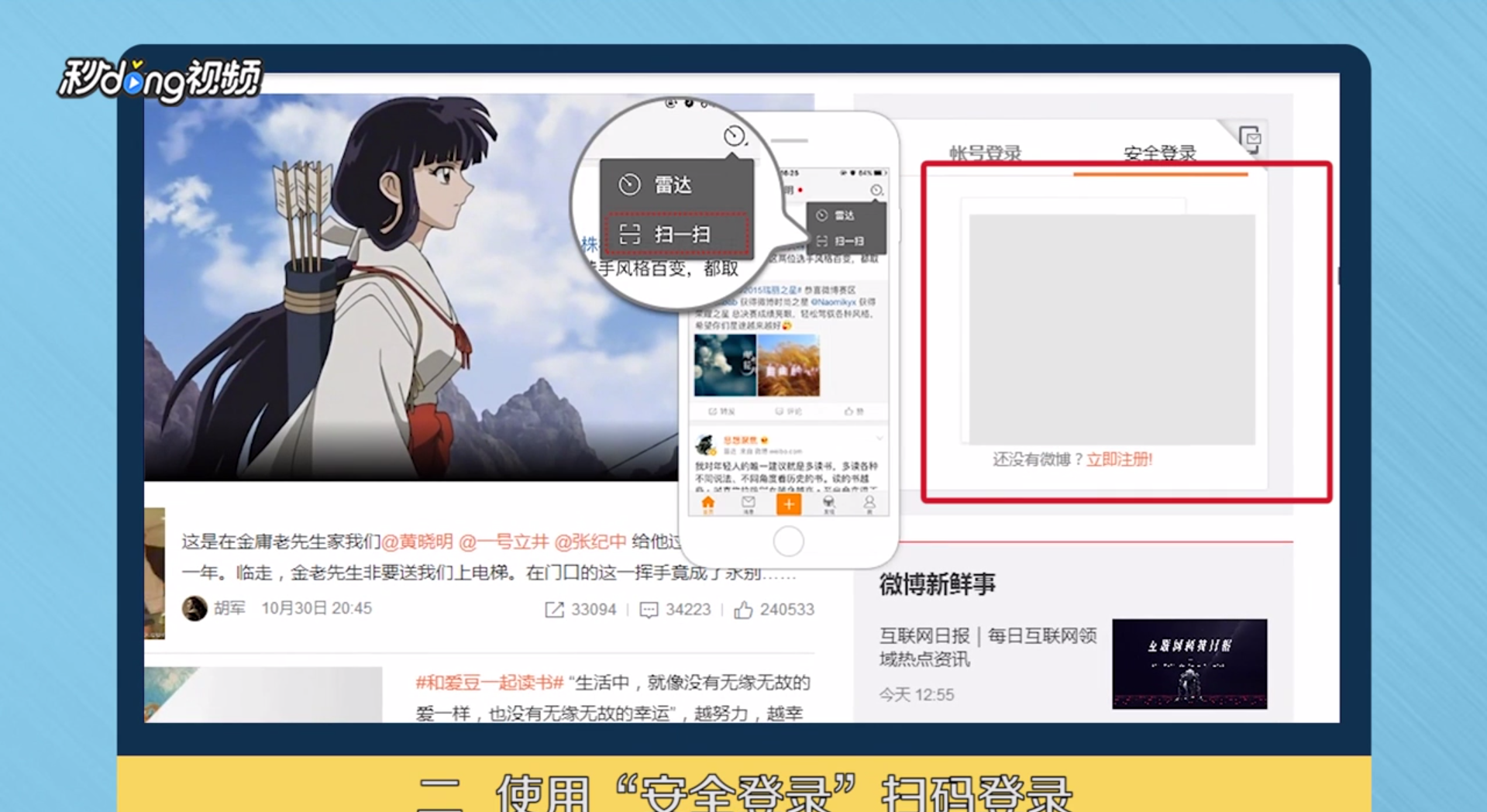Switch to the 帐号登录 tab

point(985,153)
